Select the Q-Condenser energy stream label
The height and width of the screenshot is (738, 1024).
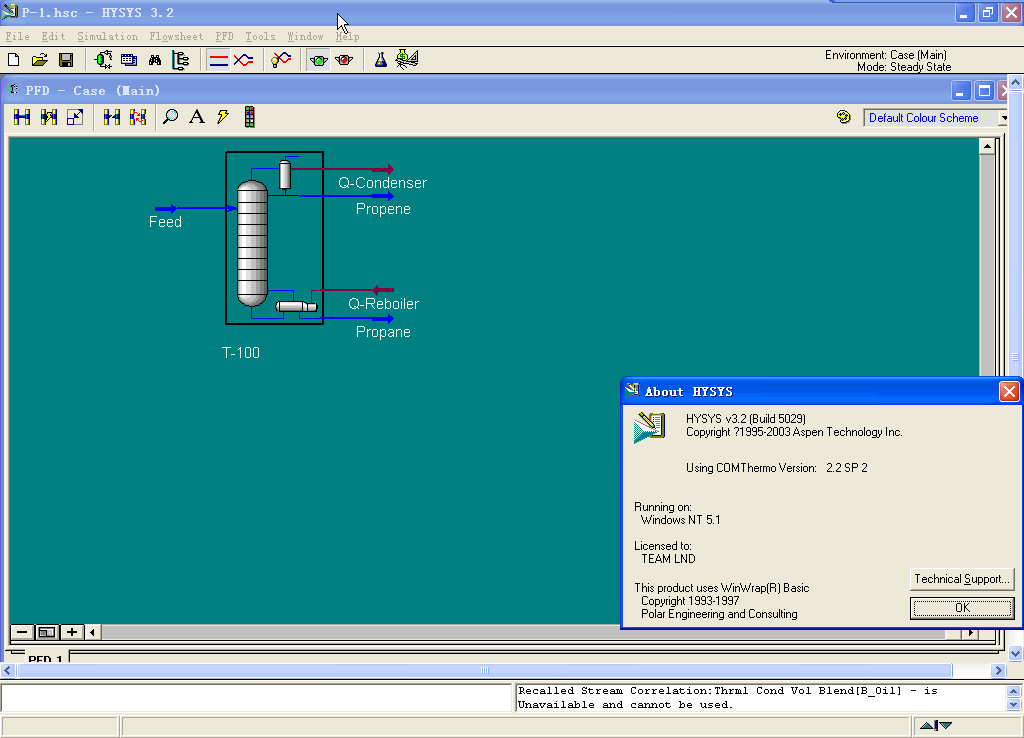[383, 183]
